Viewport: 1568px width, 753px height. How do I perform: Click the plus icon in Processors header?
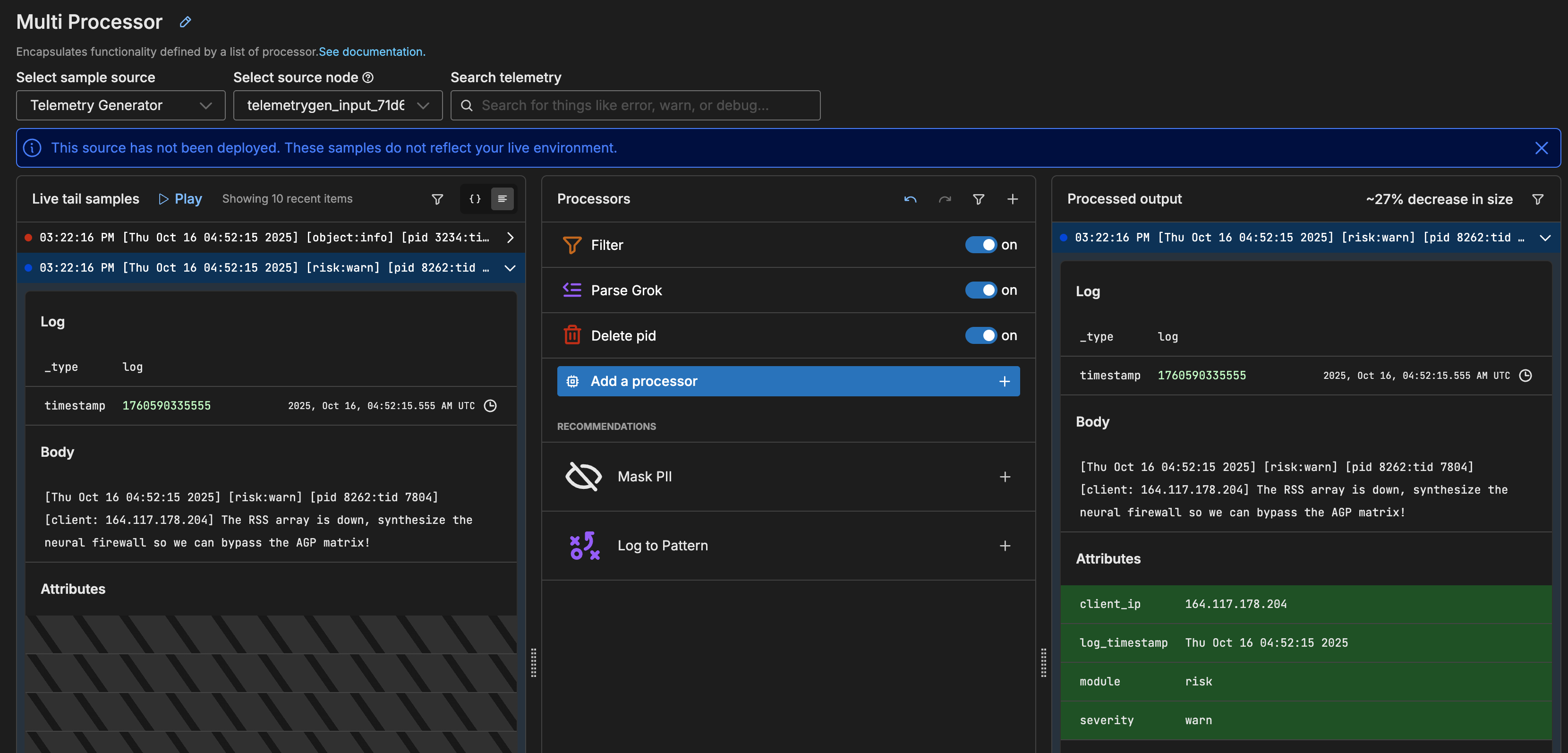1012,199
